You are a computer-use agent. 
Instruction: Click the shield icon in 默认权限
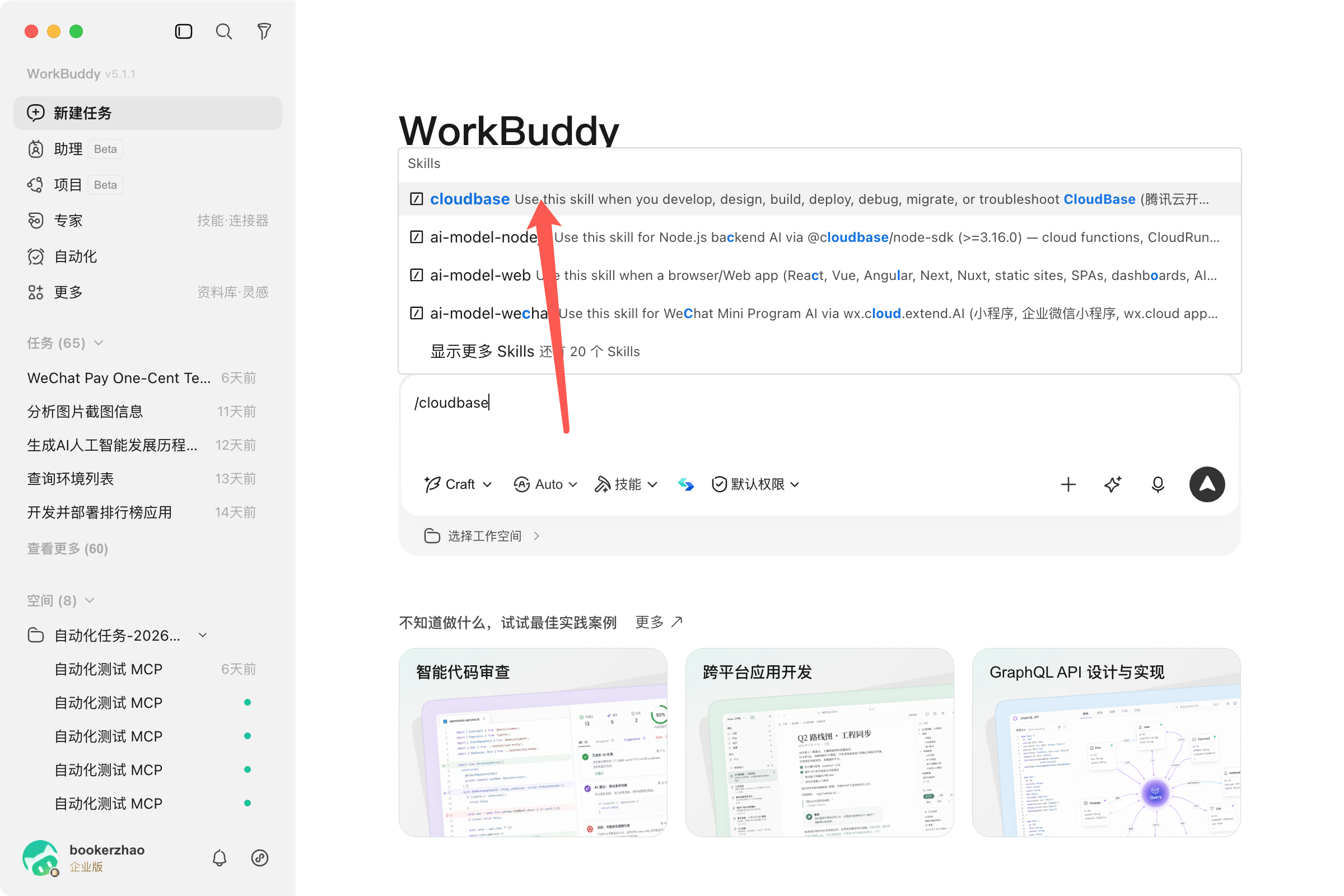click(x=719, y=484)
